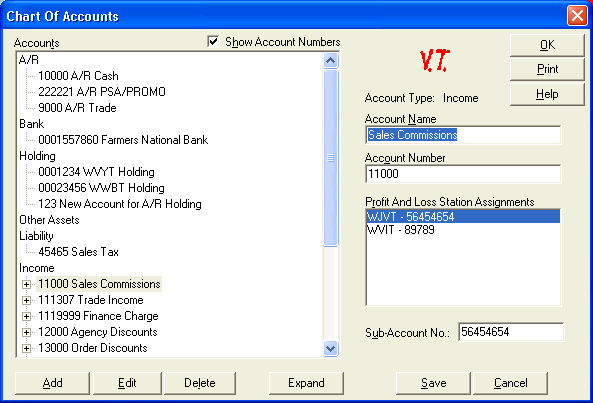
Task: Click the Delete button
Action: [200, 383]
